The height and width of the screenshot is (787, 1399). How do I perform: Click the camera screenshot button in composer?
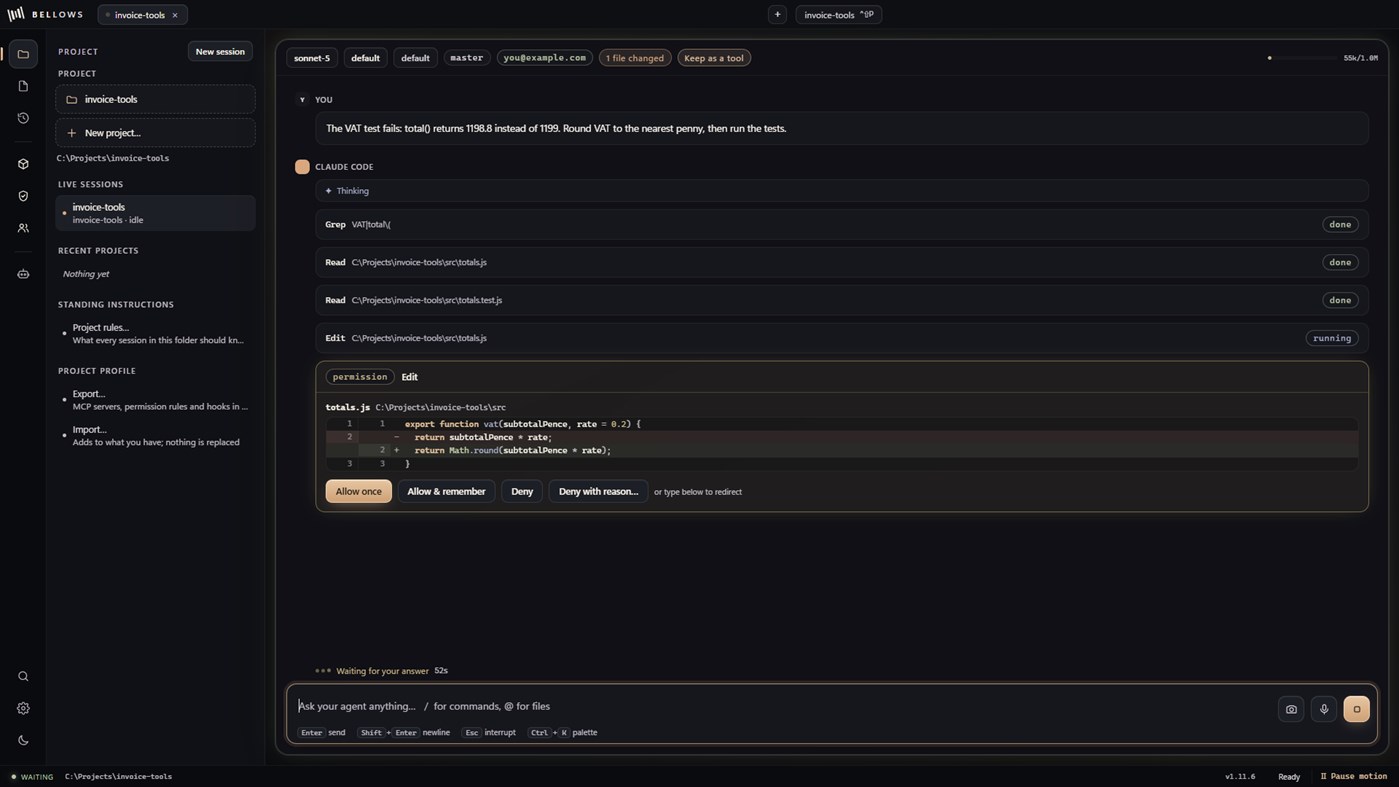tap(1291, 709)
